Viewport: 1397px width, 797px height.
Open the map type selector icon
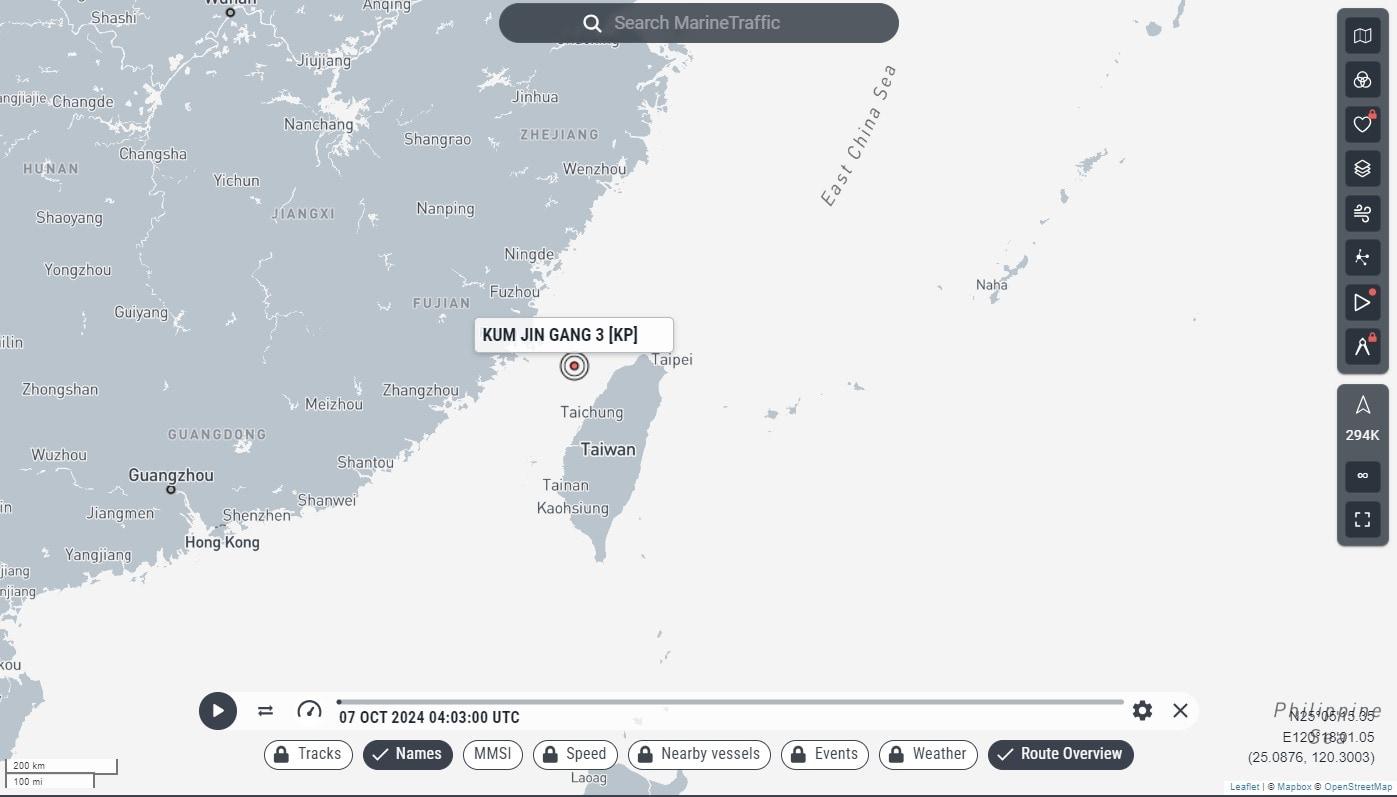click(1362, 37)
